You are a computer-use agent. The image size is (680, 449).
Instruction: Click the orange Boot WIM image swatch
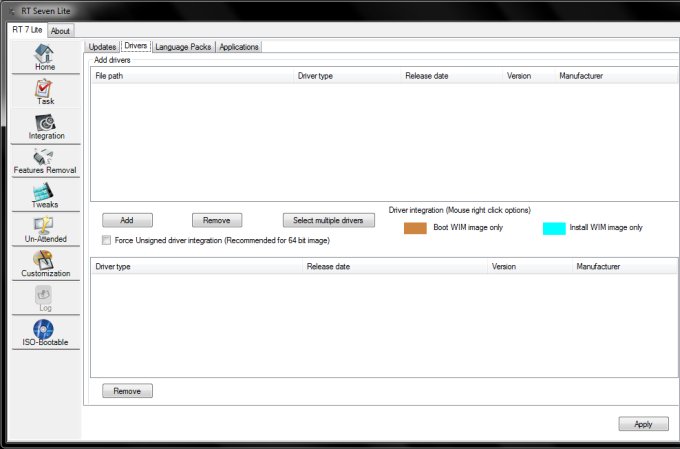[415, 228]
